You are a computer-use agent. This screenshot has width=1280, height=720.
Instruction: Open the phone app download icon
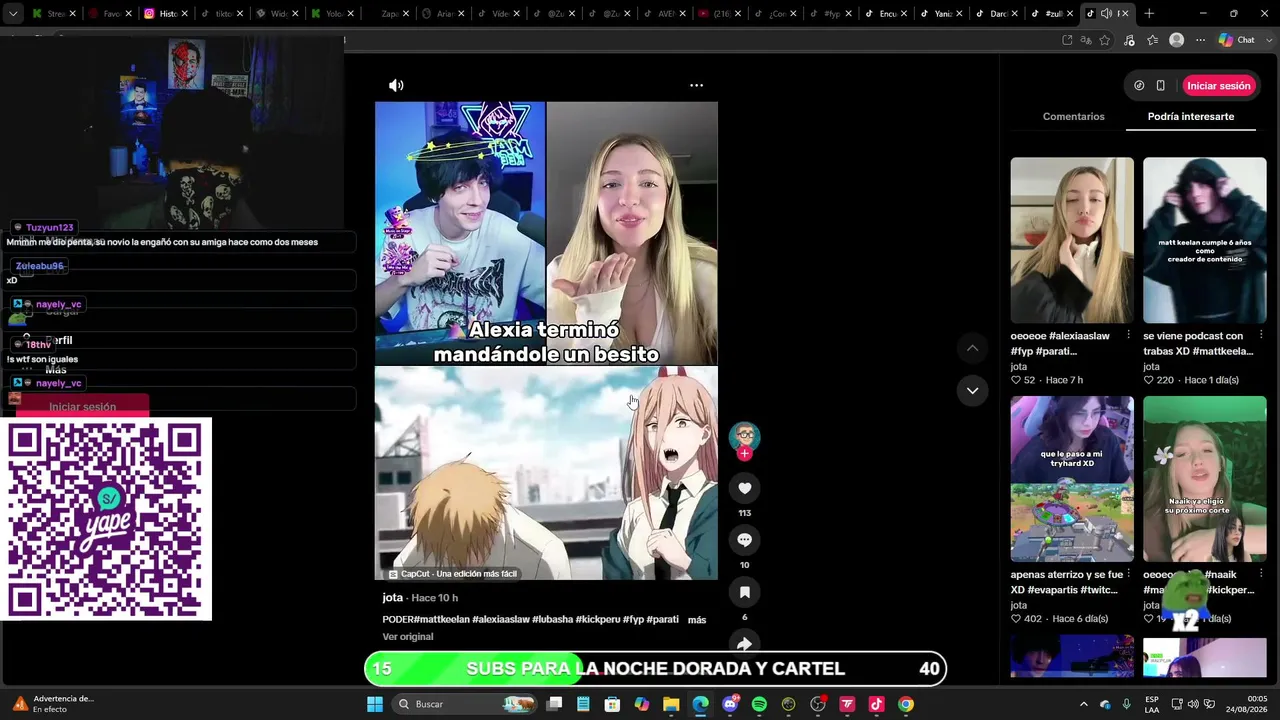click(1161, 86)
